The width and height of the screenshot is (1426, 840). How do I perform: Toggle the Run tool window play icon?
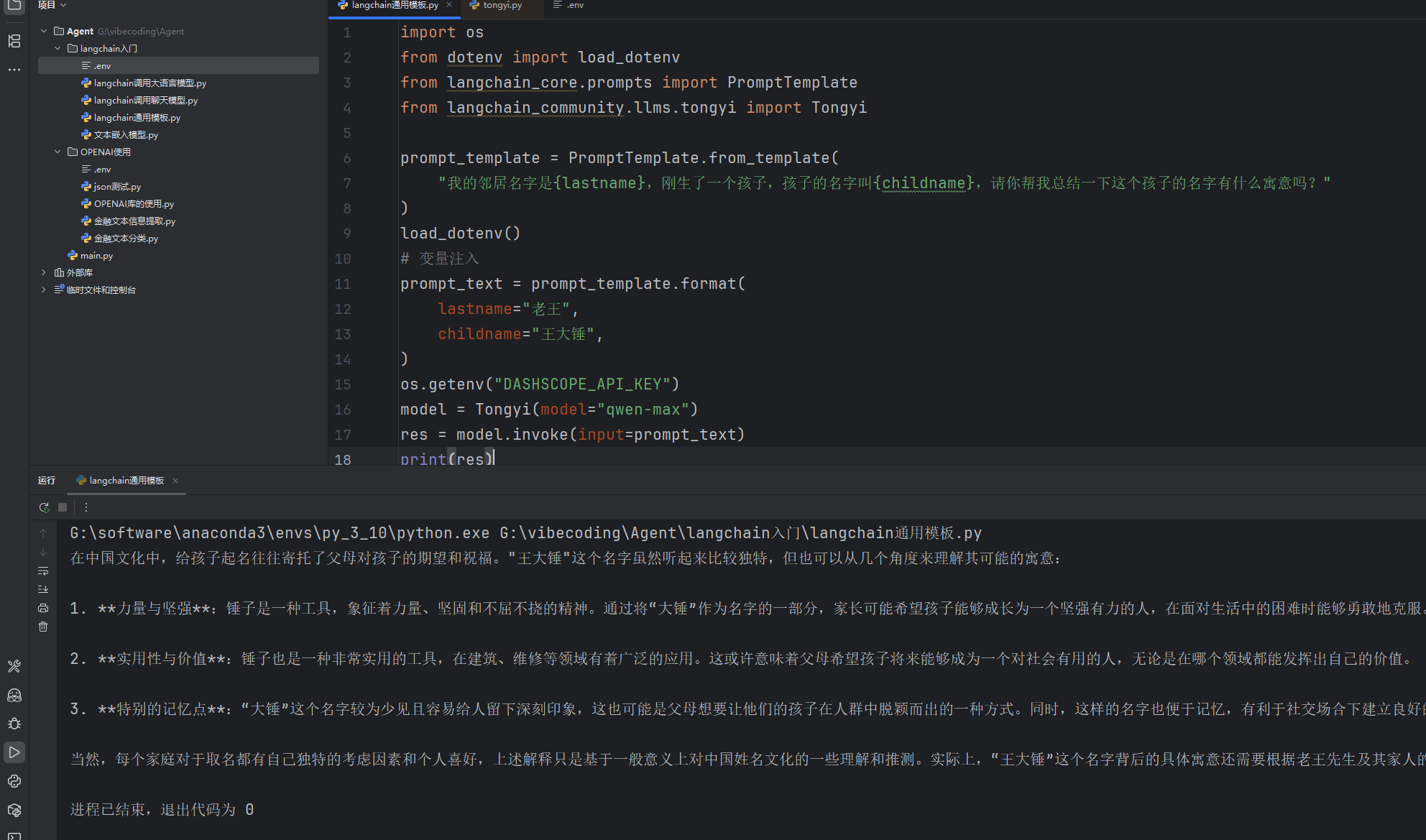(14, 752)
